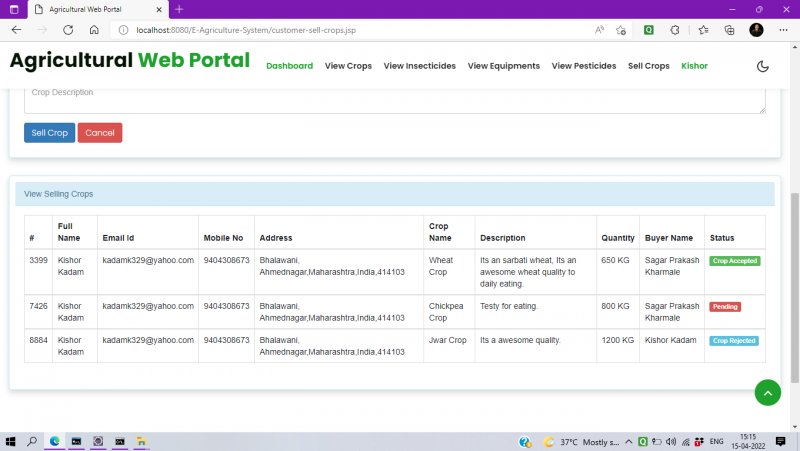Click the Crop Rejected status badge

tap(734, 341)
